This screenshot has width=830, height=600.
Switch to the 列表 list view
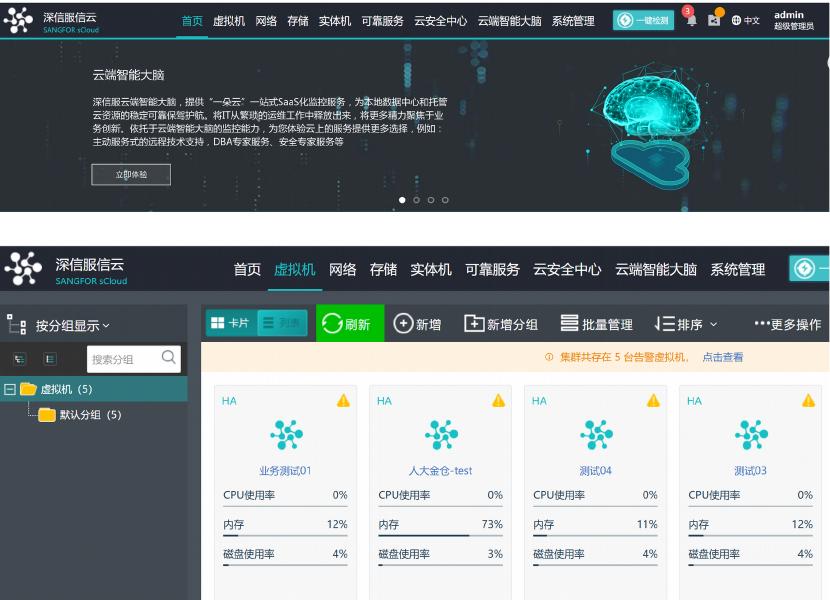[282, 323]
